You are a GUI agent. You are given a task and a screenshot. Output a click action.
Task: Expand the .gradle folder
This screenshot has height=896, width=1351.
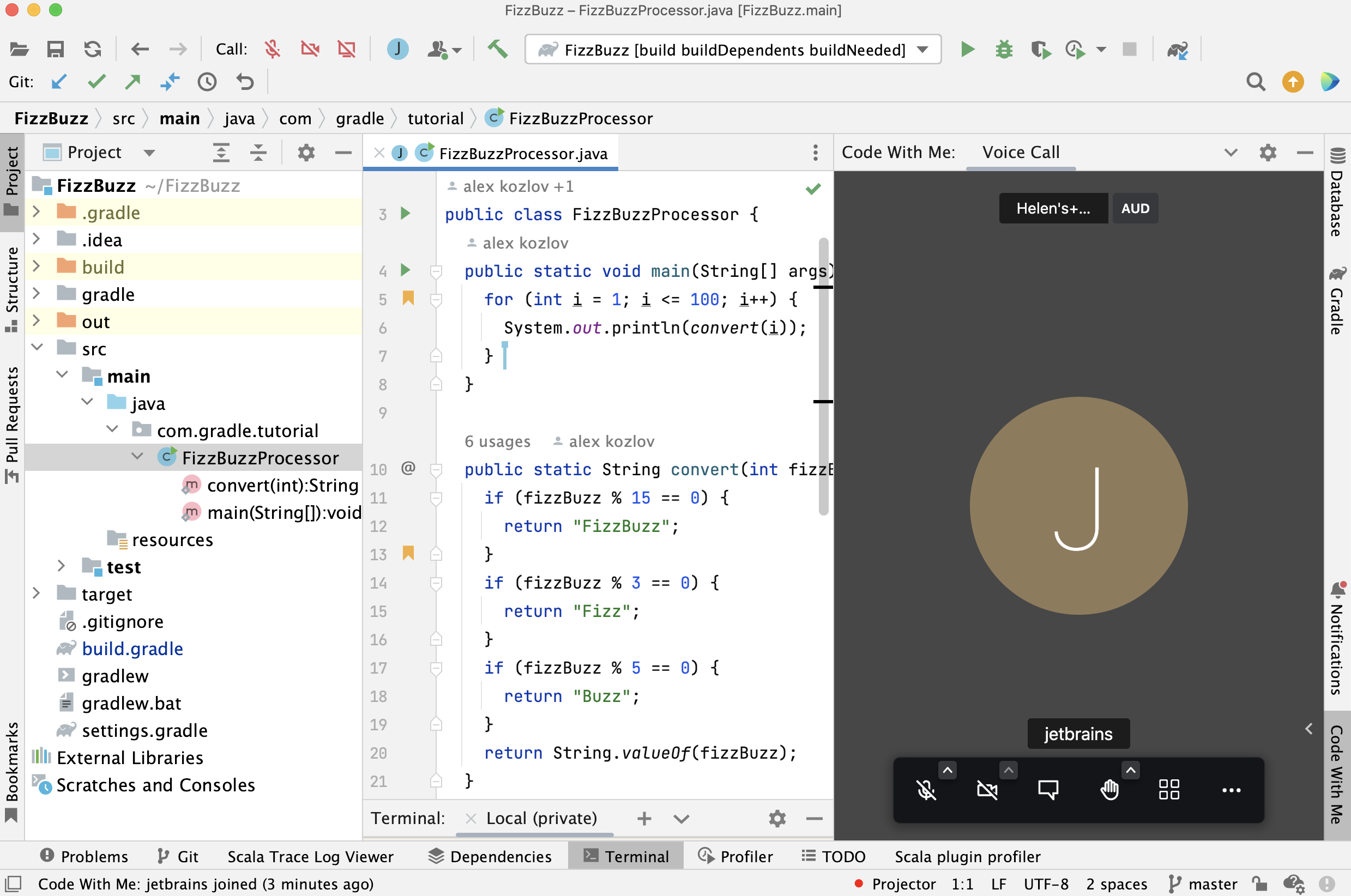[37, 212]
